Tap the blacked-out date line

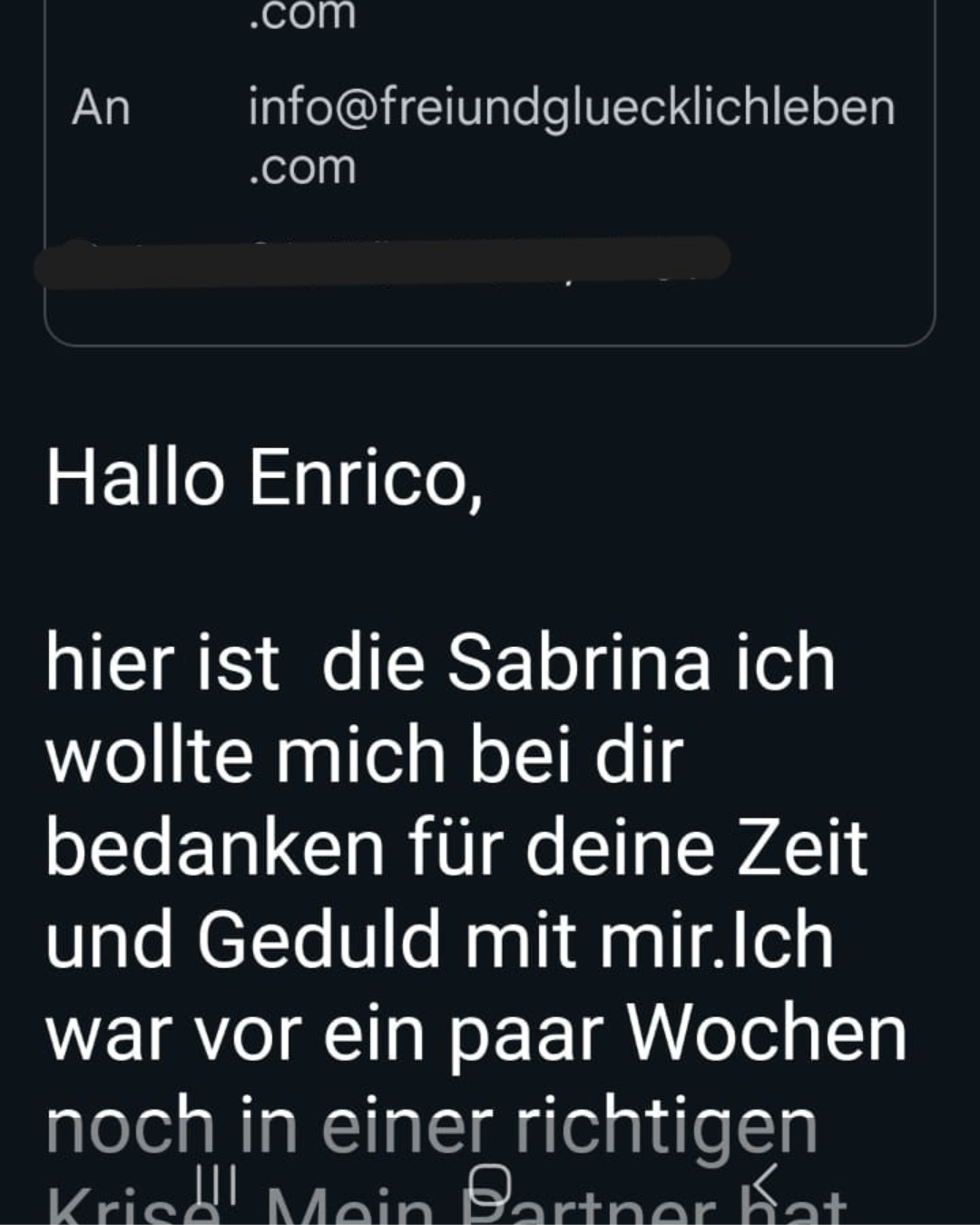(381, 260)
